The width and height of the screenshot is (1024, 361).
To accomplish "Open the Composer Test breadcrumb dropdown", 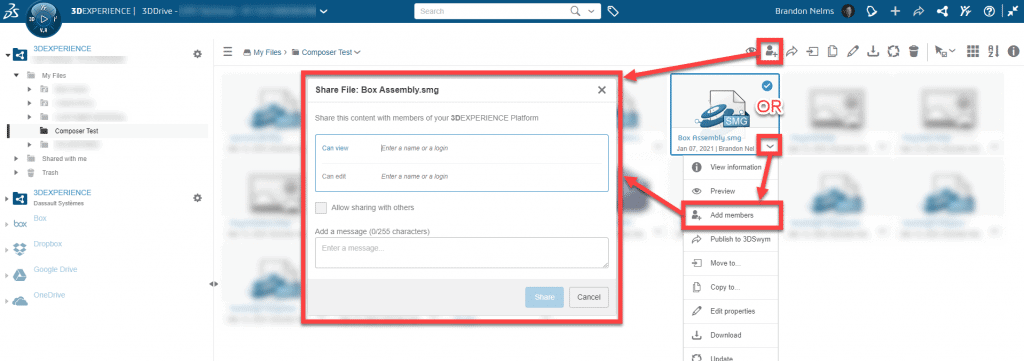I will tap(357, 52).
